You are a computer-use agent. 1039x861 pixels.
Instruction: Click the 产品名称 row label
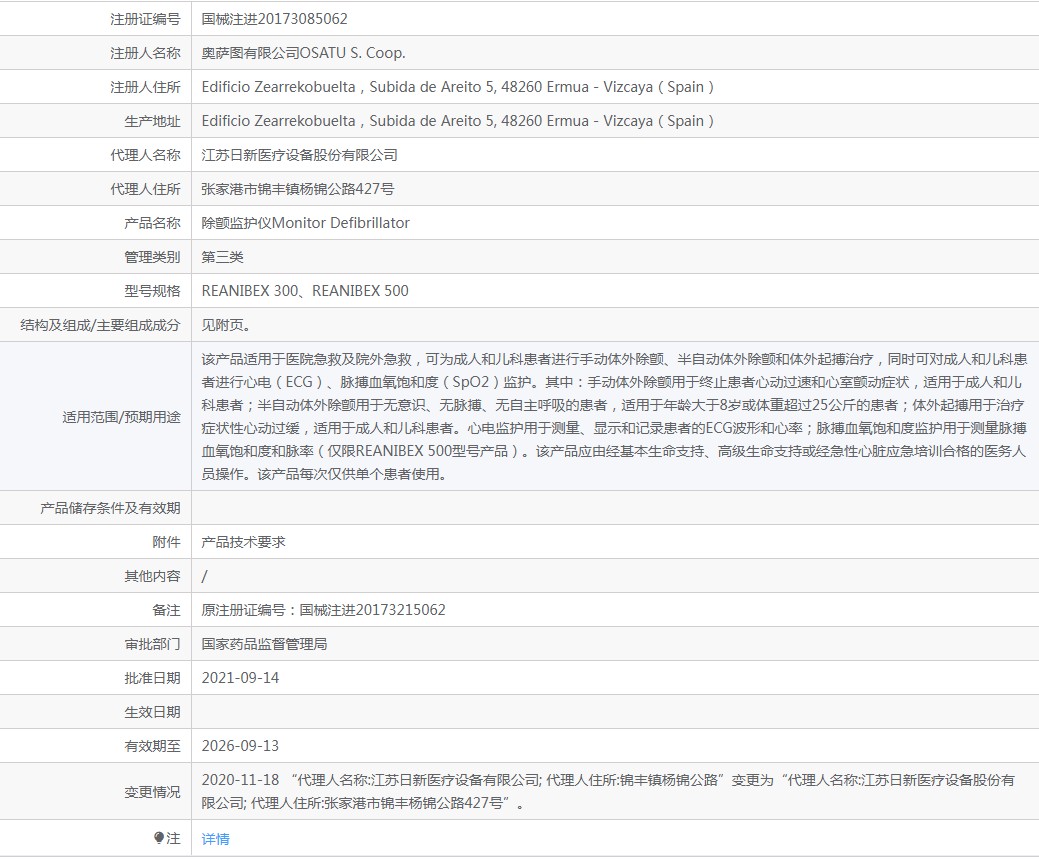(152, 223)
